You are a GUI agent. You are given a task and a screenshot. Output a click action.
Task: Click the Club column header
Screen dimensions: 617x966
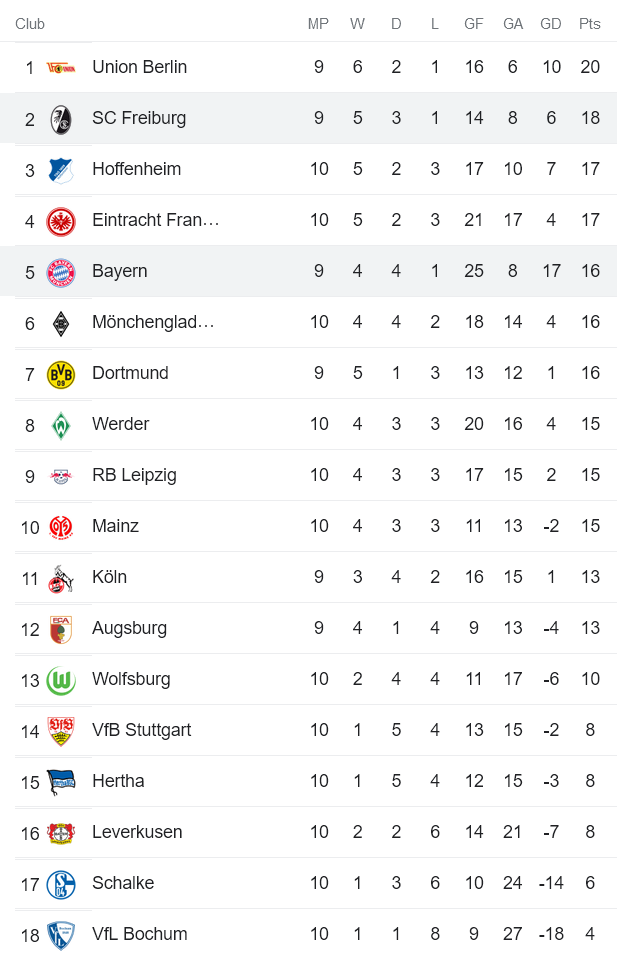pyautogui.click(x=29, y=24)
